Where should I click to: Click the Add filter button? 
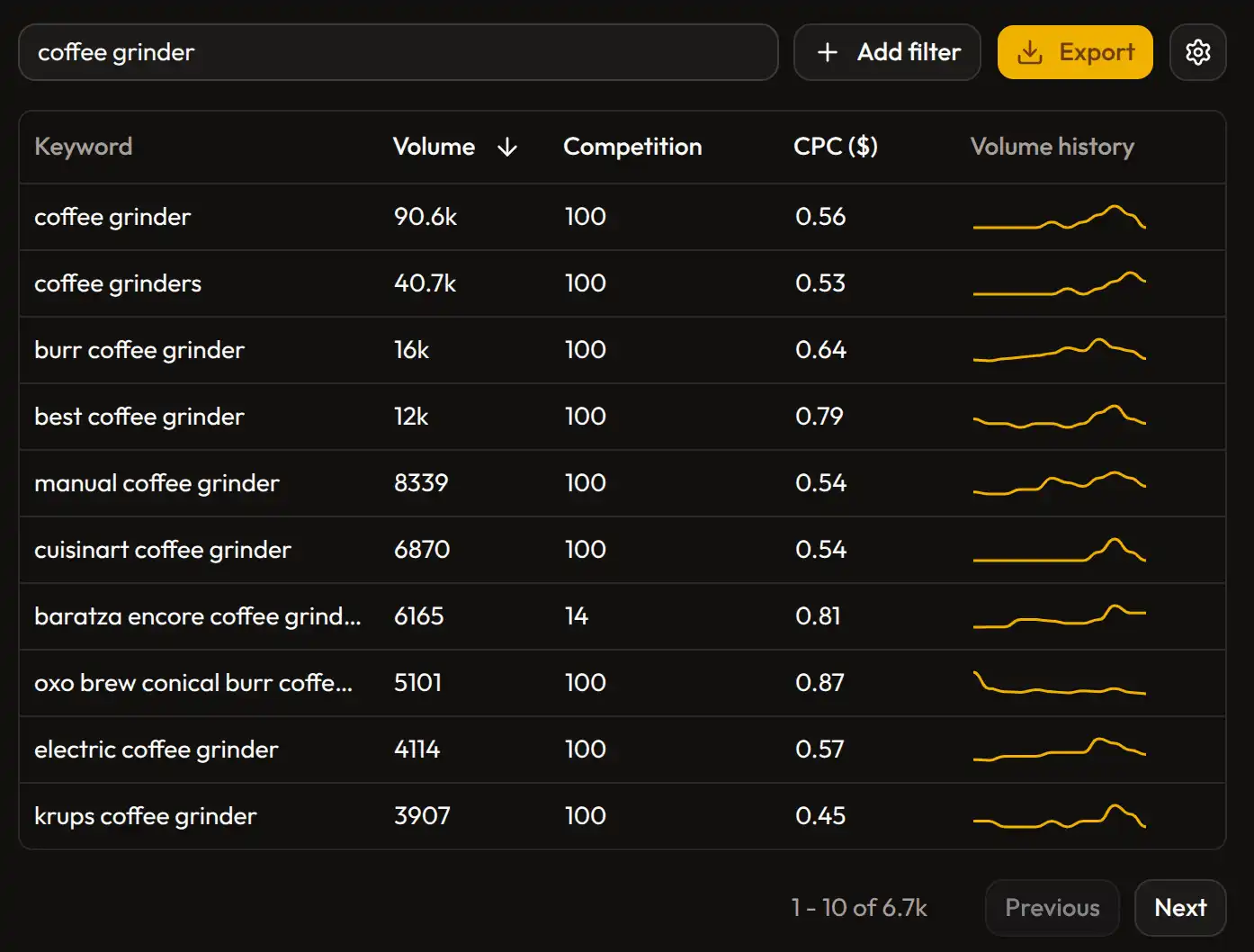pos(887,52)
